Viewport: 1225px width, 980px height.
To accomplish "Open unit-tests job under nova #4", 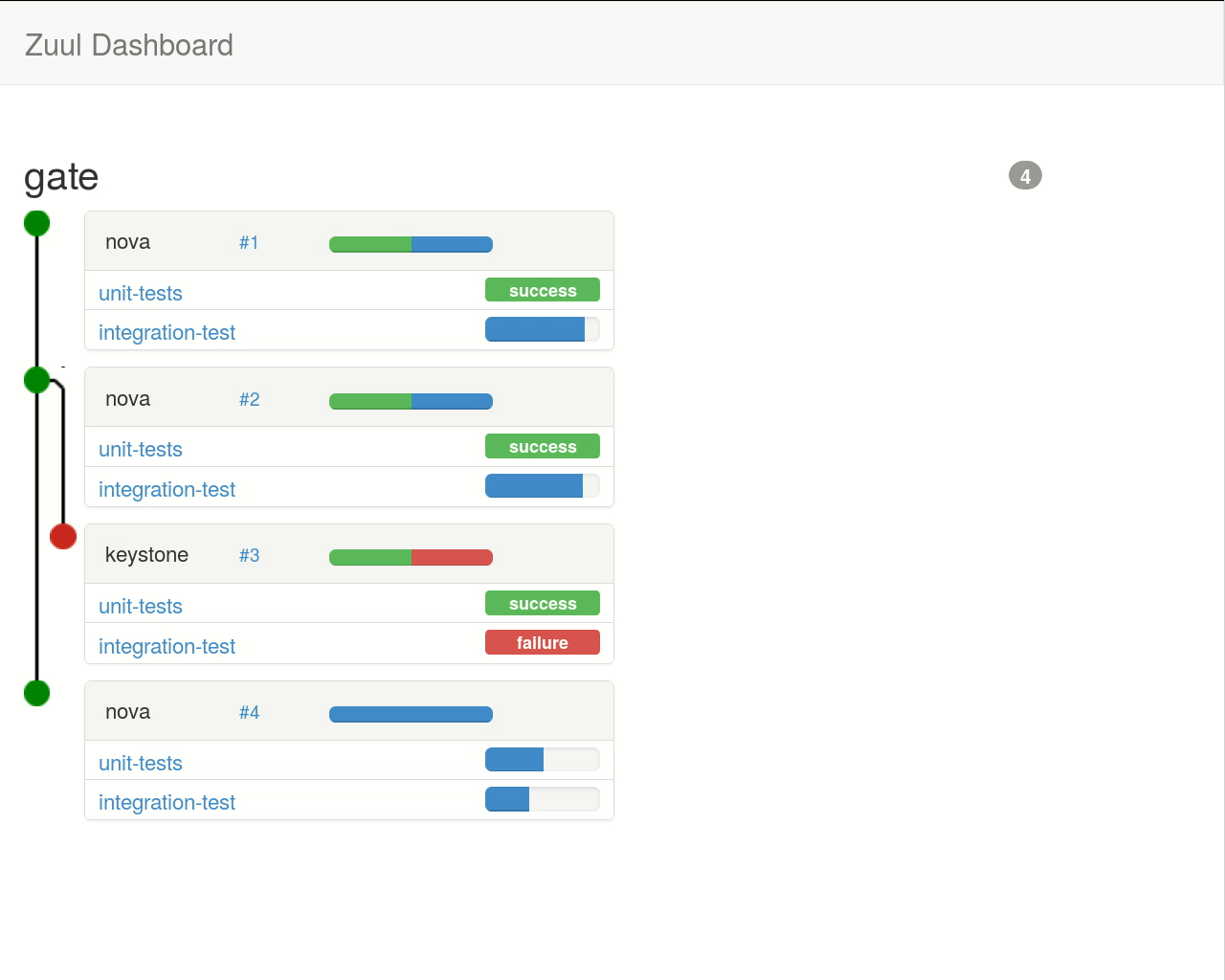I will [141, 764].
